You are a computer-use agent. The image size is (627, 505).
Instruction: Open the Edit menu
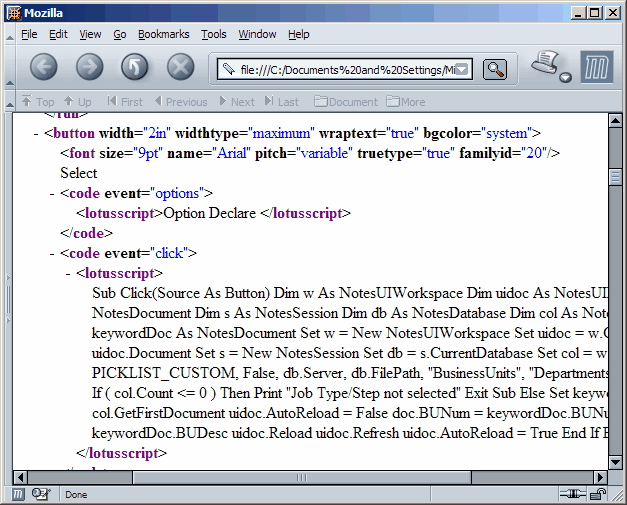click(58, 34)
